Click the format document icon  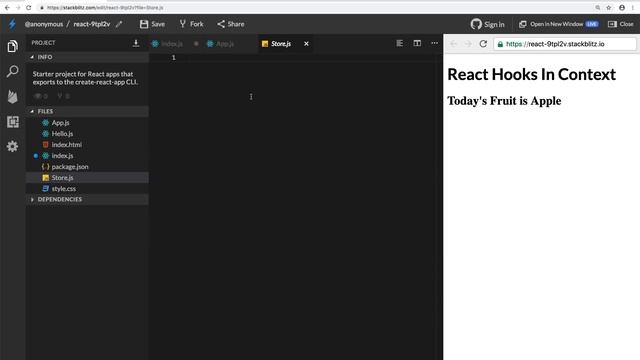[400, 43]
